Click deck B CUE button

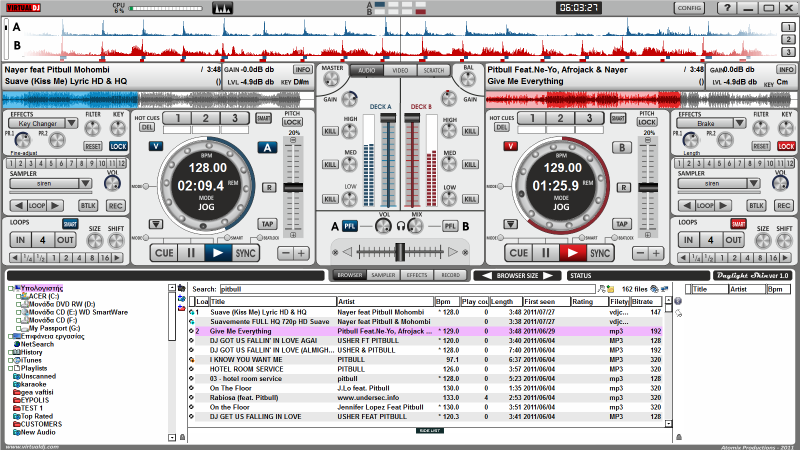(519, 253)
